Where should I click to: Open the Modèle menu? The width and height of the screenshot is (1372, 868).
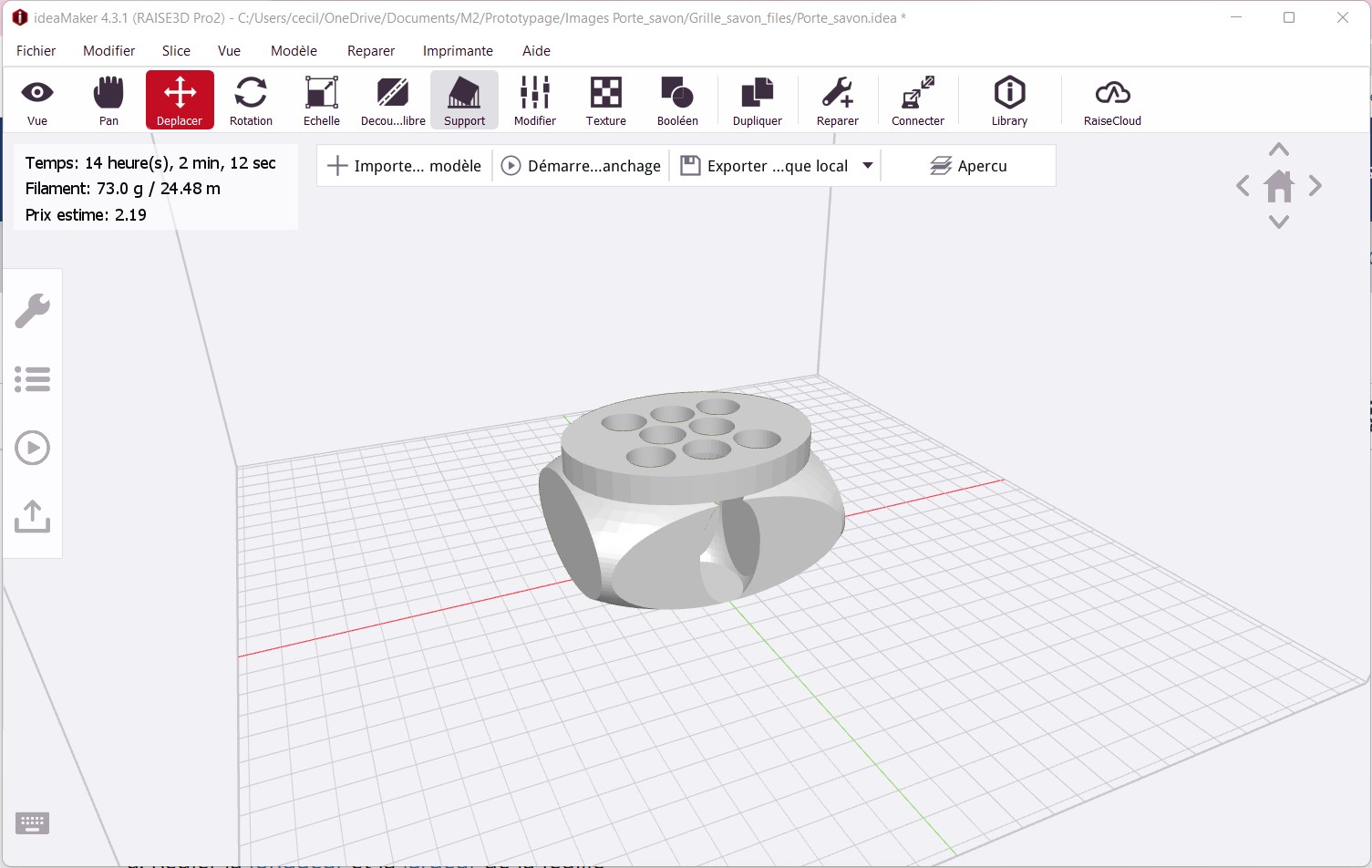[x=294, y=51]
